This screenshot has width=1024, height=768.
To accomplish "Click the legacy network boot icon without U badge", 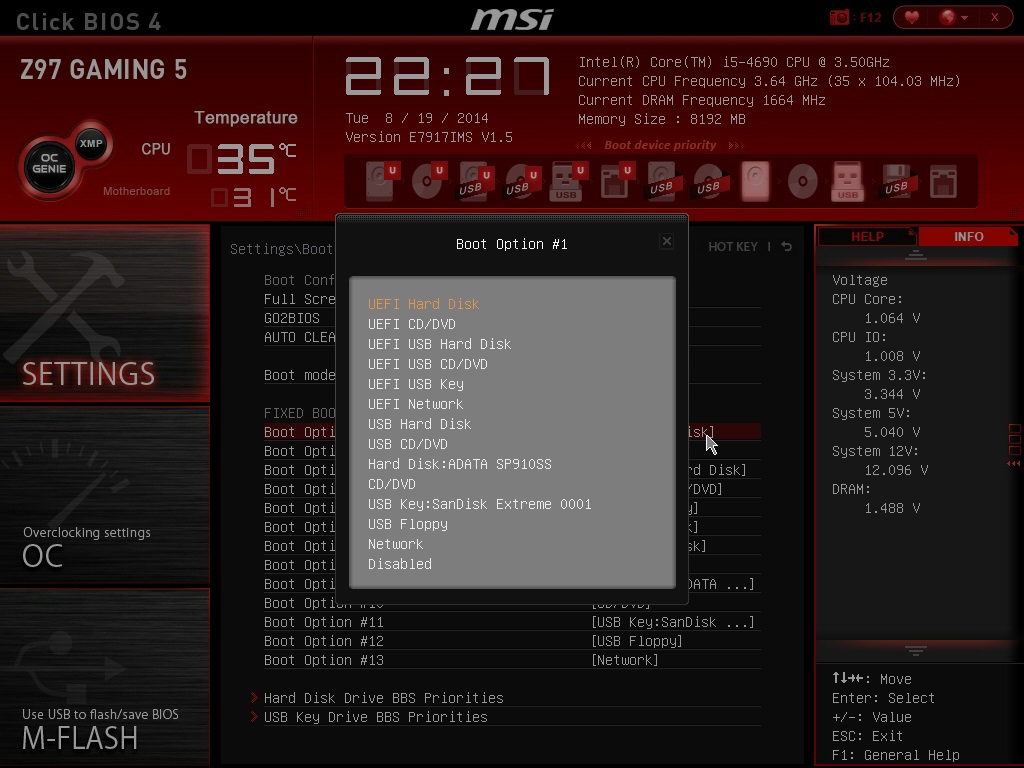I will (944, 181).
